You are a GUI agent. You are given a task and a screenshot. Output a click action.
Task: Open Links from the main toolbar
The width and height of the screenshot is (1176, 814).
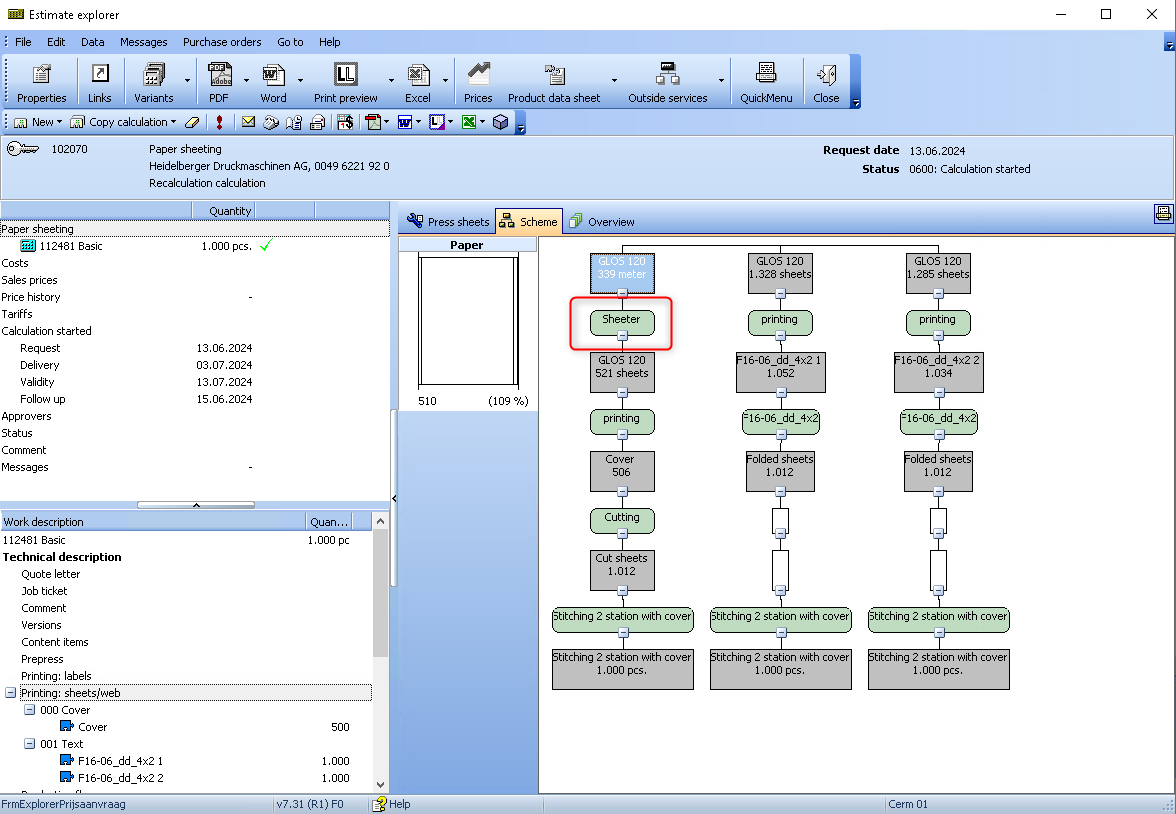[x=99, y=82]
